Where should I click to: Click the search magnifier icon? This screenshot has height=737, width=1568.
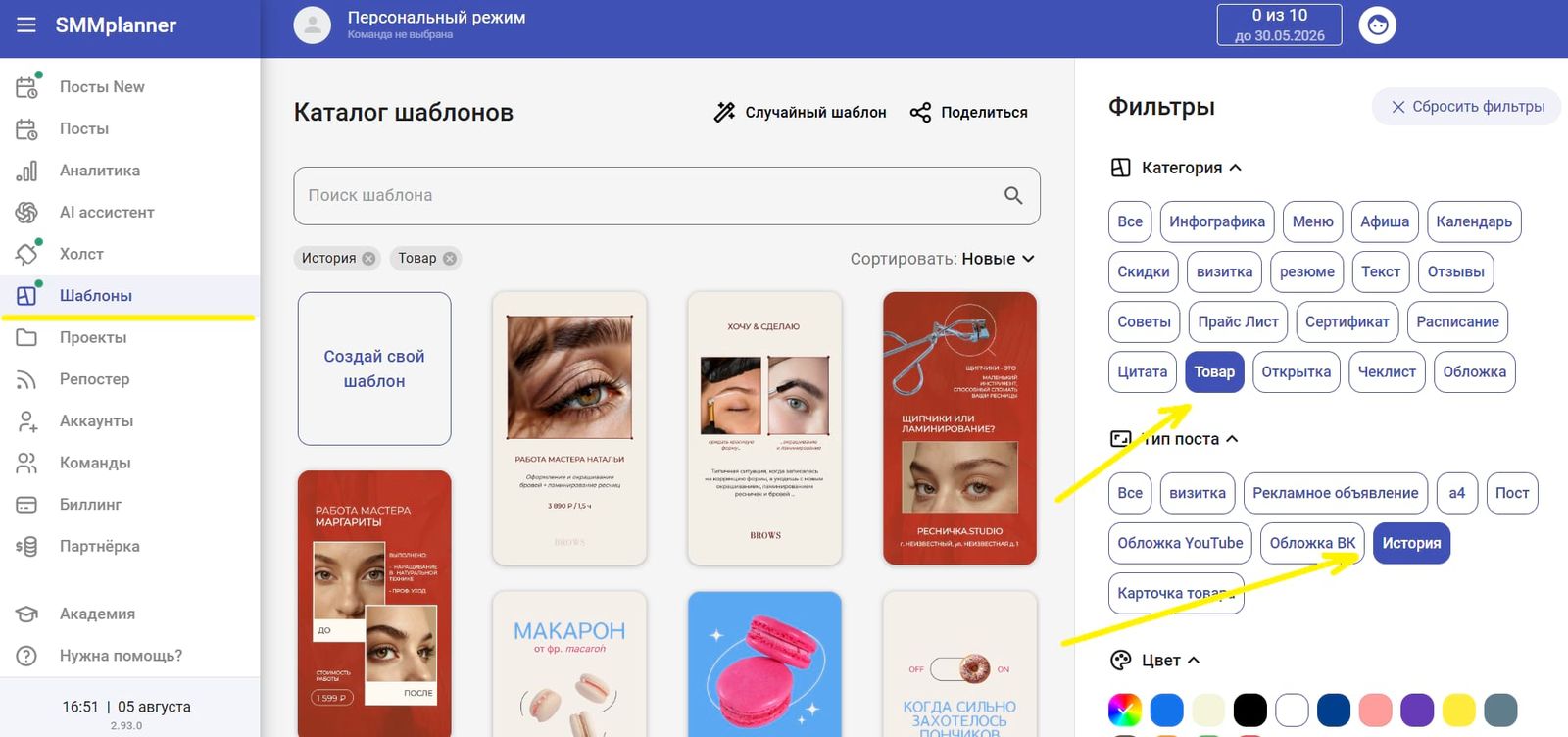point(1013,196)
